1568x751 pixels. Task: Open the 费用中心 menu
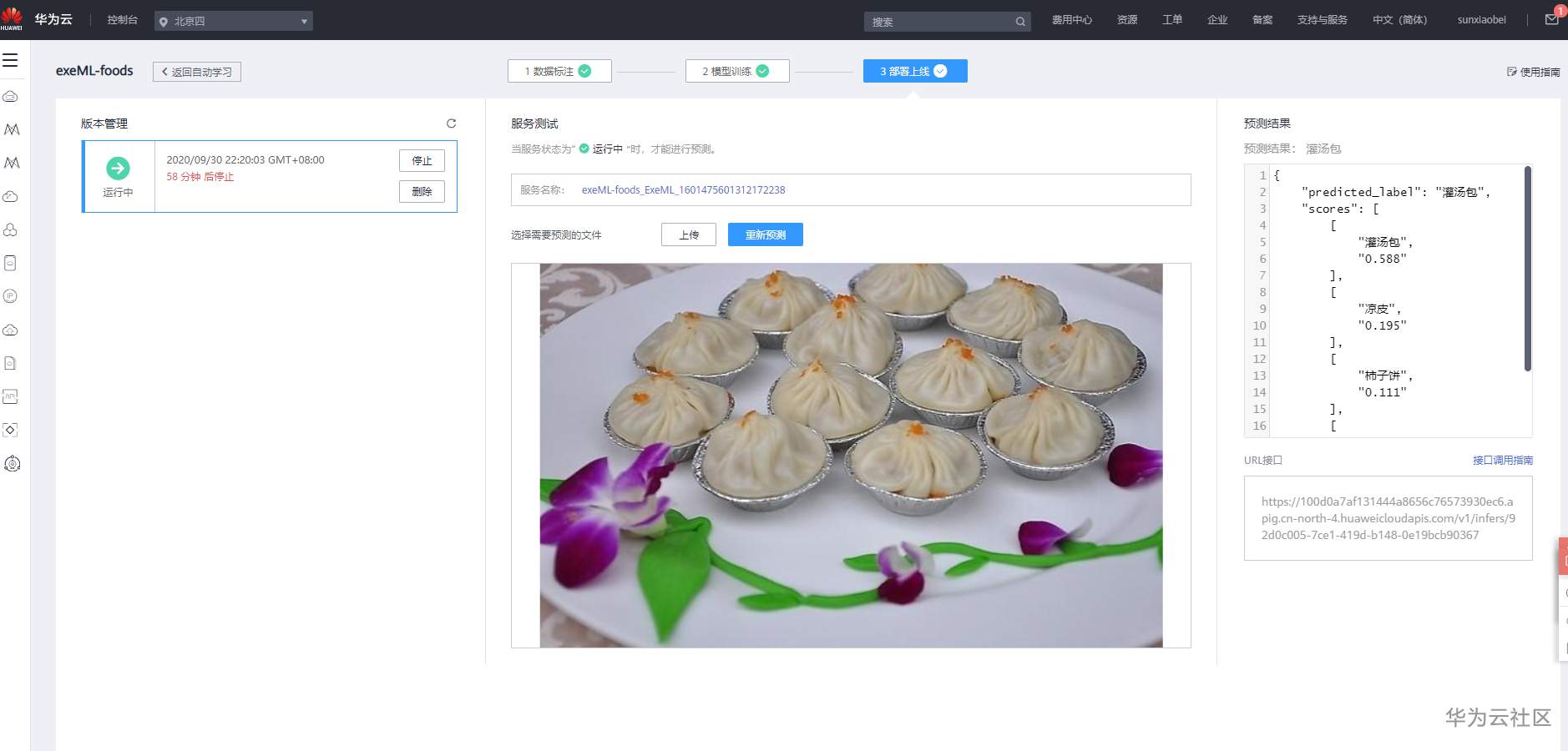(1072, 20)
